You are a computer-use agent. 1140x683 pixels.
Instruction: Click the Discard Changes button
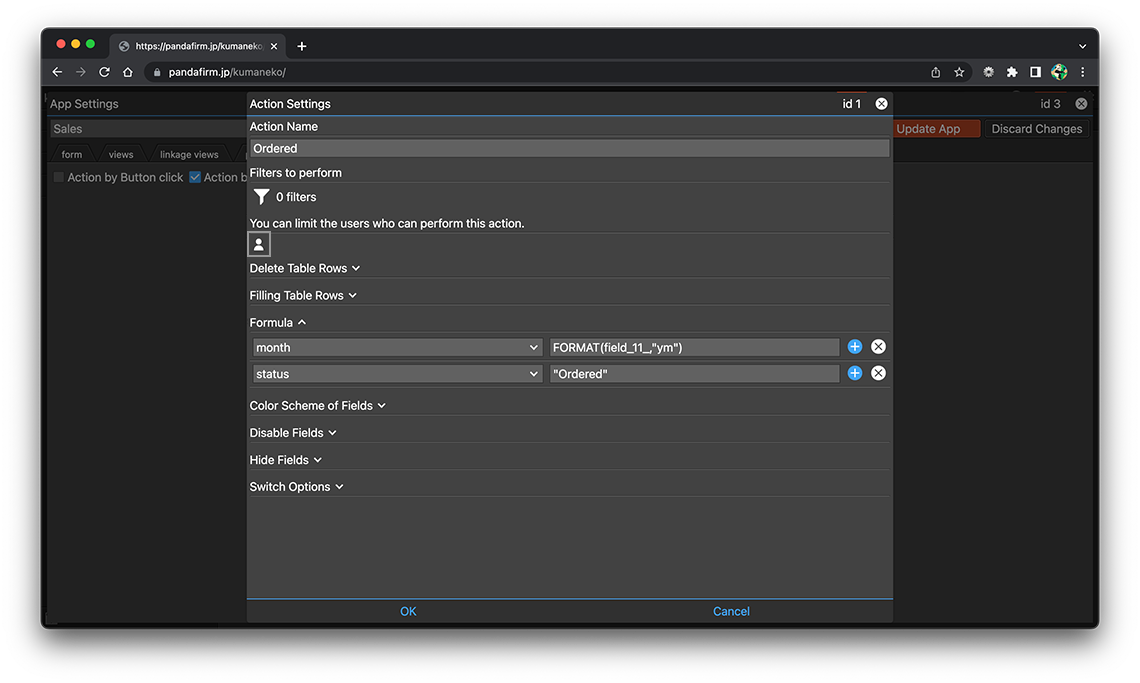tap(1036, 129)
